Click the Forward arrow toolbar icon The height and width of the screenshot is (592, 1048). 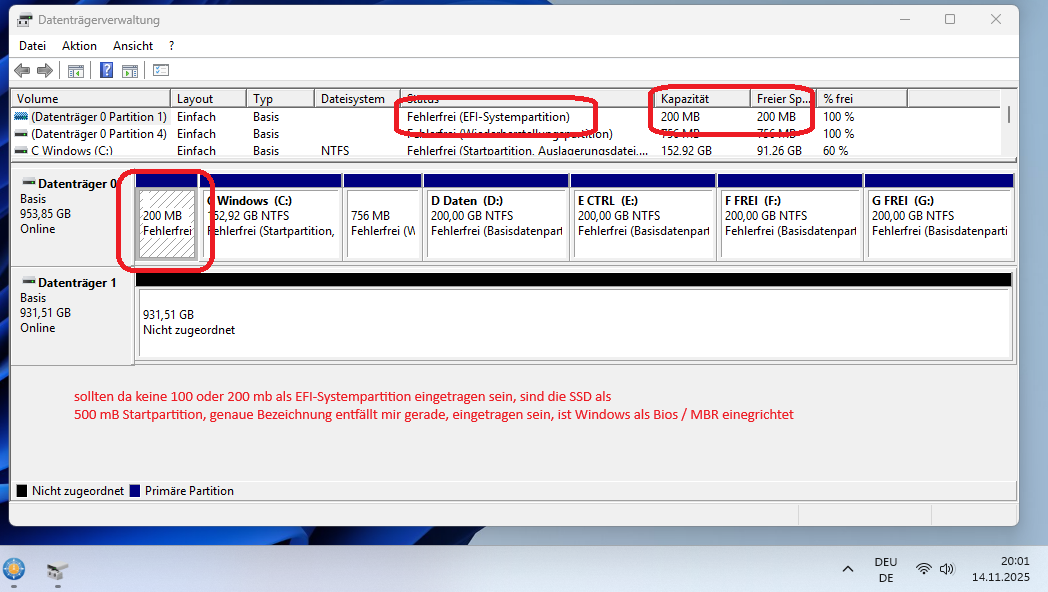coord(45,70)
